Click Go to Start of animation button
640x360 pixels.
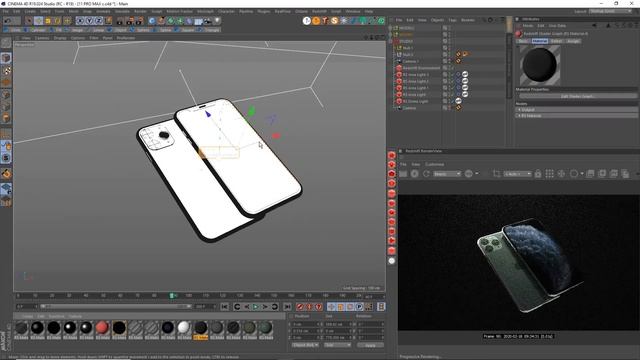point(224,307)
